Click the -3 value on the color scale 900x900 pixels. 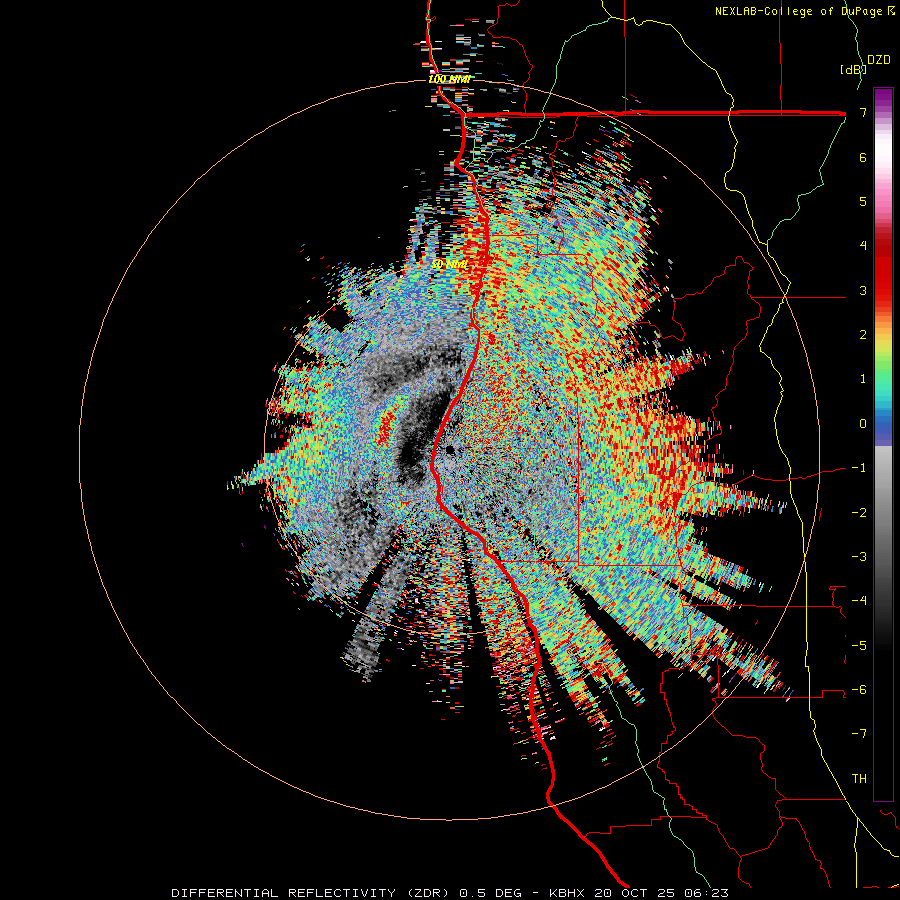coord(859,557)
